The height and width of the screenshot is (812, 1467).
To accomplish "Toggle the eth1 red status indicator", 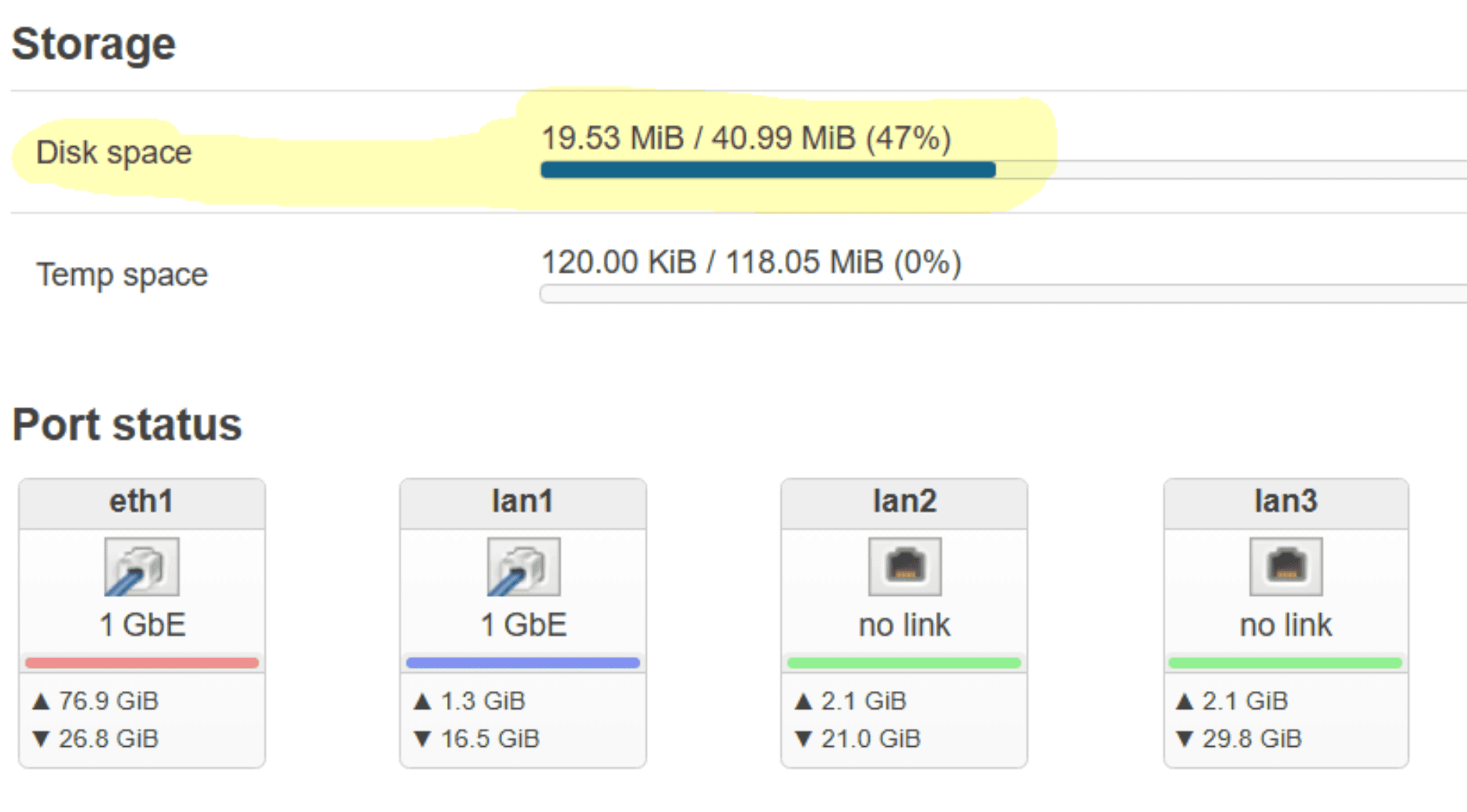I will (x=142, y=662).
